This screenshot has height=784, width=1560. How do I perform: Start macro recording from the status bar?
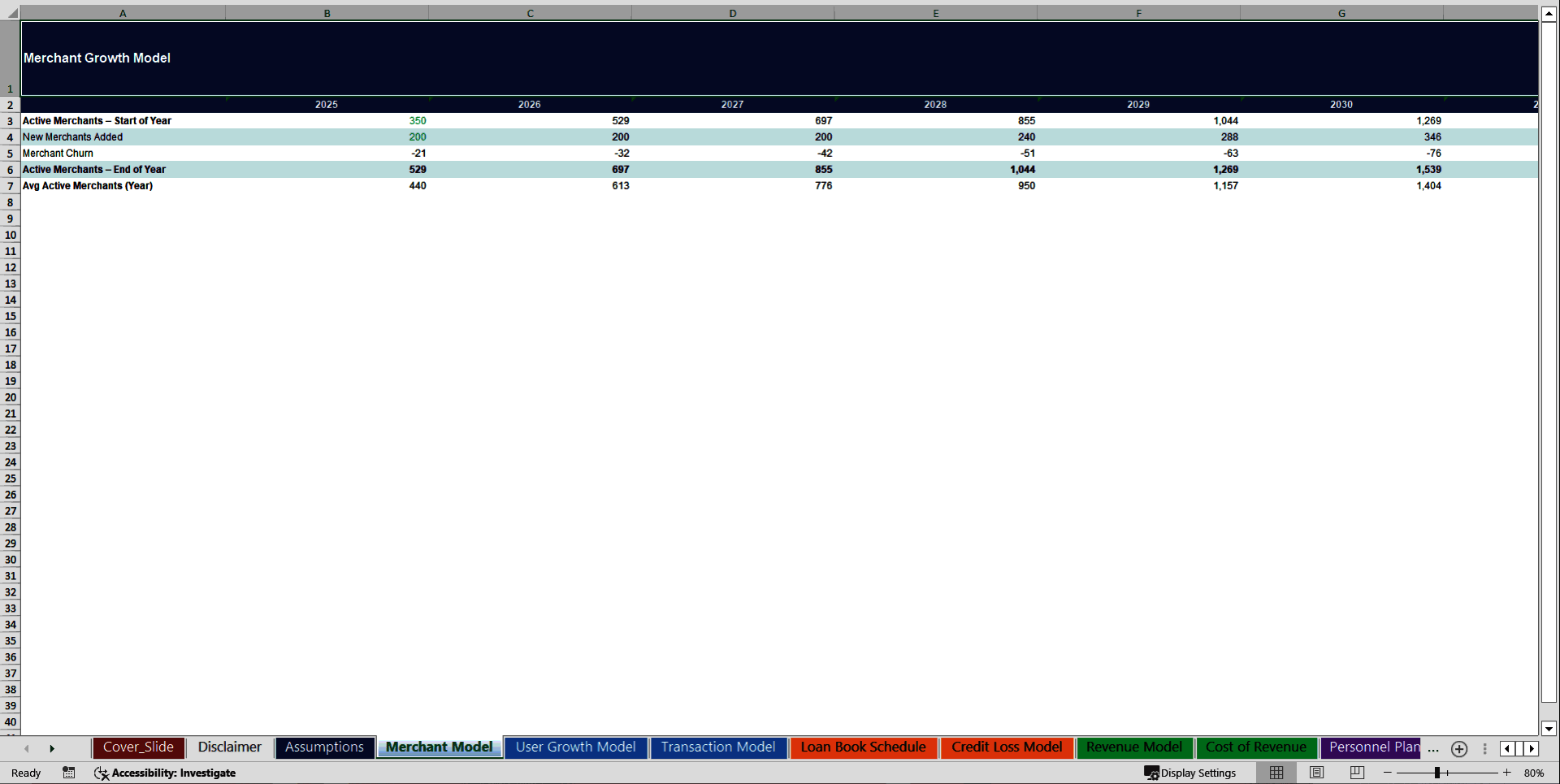click(x=69, y=773)
